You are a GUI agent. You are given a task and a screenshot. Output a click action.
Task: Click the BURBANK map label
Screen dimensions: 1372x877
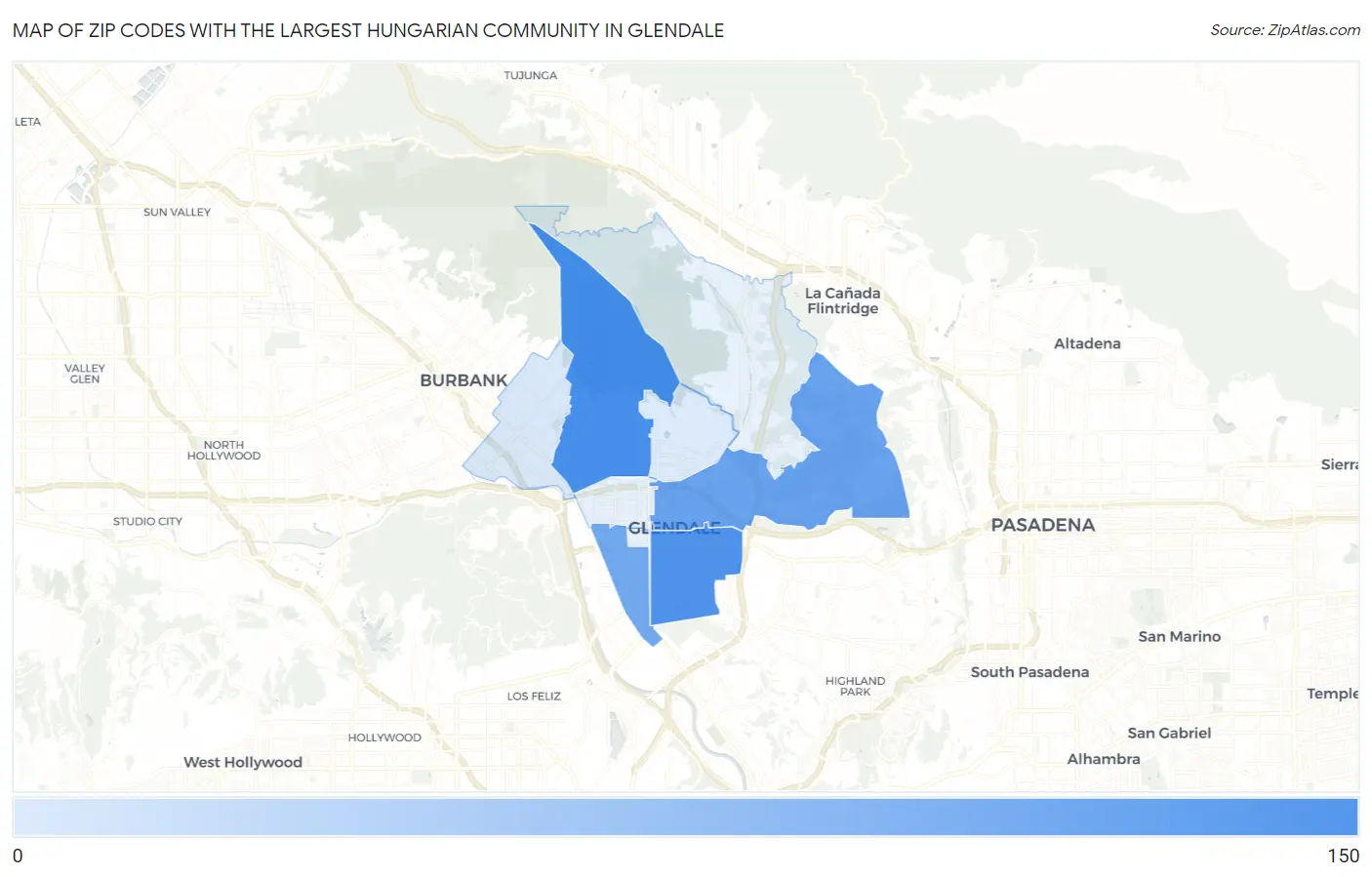[x=464, y=380]
